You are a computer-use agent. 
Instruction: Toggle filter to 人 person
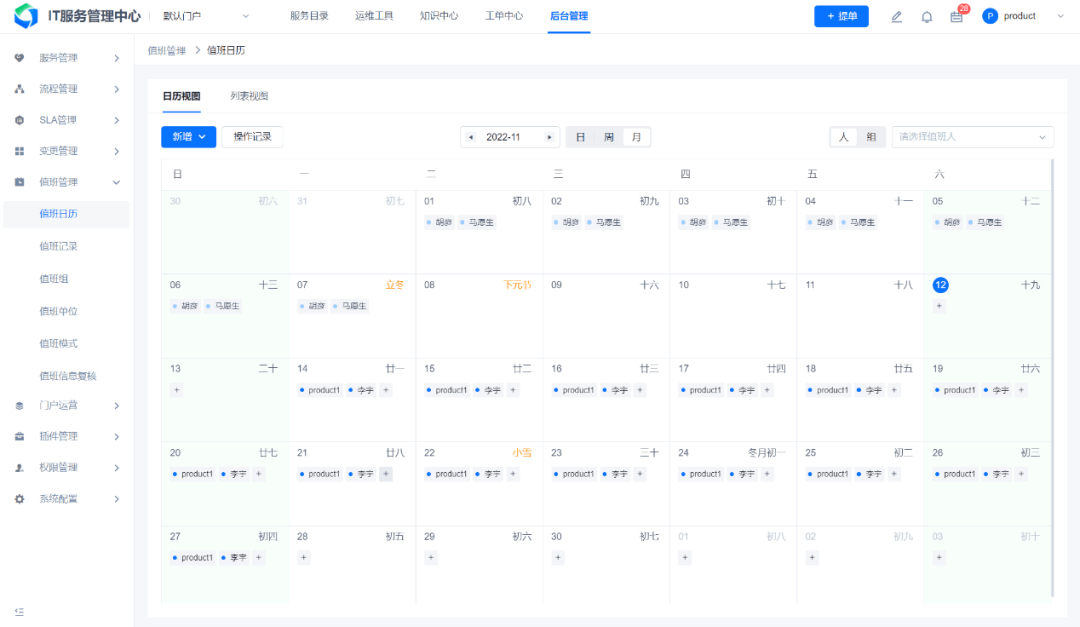pyautogui.click(x=844, y=137)
